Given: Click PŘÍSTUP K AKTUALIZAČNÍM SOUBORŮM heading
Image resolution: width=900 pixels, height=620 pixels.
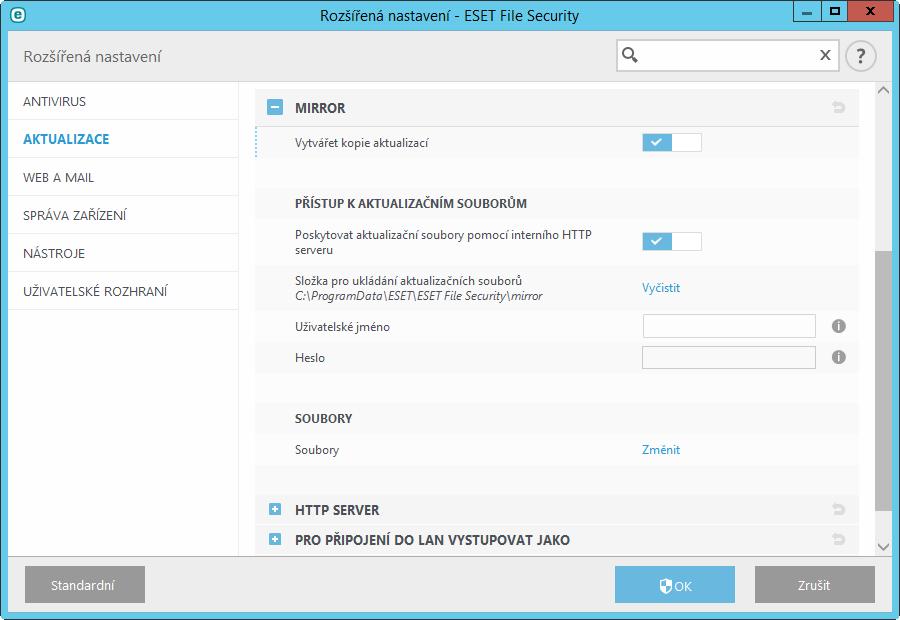Looking at the screenshot, I should click(411, 203).
